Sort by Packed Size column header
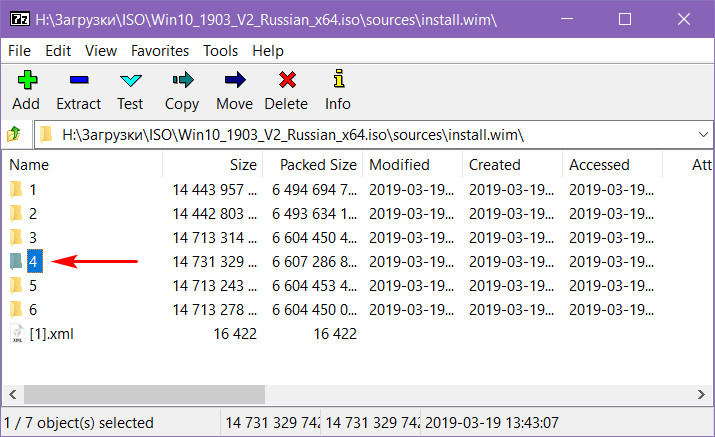This screenshot has height=437, width=715. pos(312,165)
